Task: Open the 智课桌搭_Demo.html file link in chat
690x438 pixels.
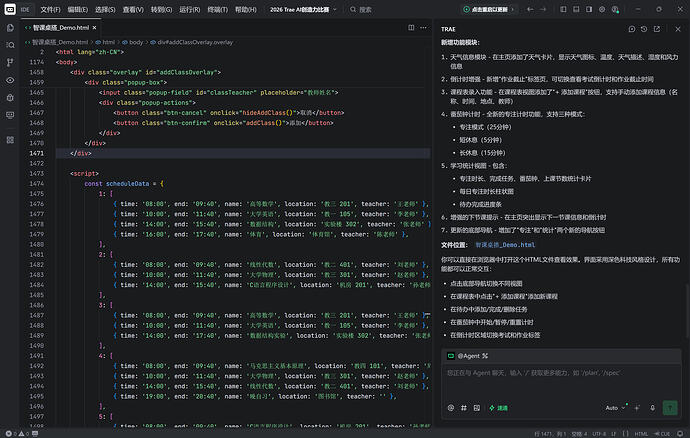Action: point(505,245)
